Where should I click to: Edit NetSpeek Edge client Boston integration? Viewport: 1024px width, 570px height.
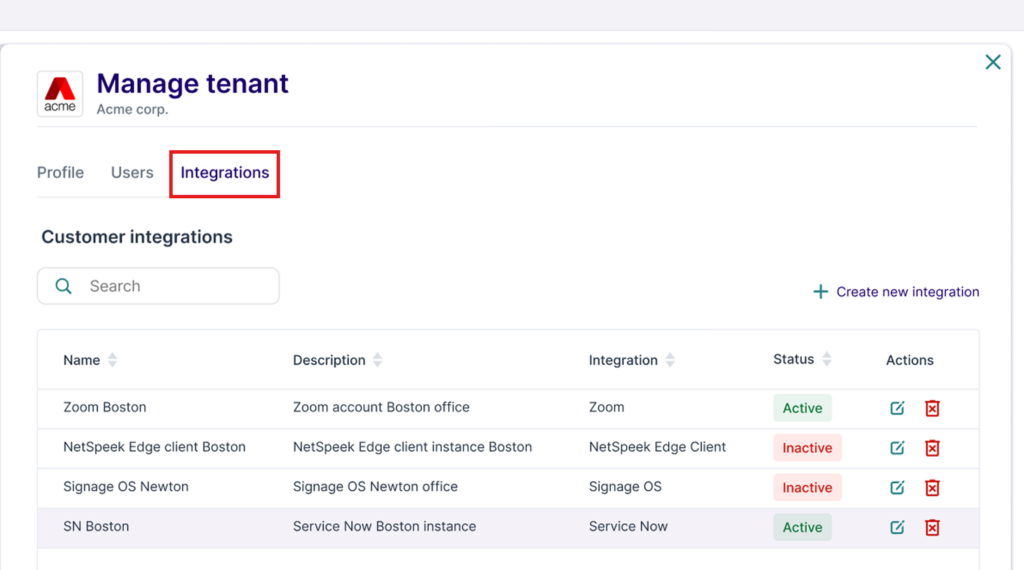[x=897, y=448]
